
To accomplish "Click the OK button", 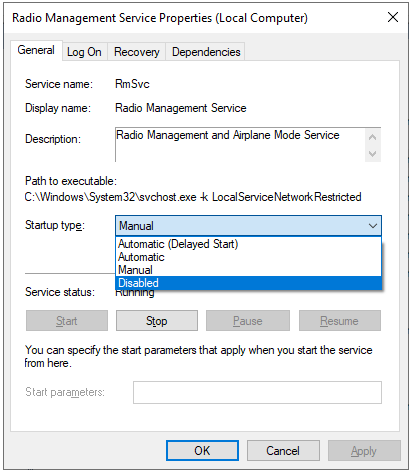I will click(202, 451).
